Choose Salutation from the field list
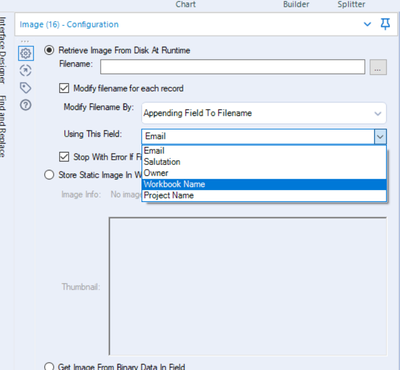The image size is (400, 370). click(x=264, y=162)
